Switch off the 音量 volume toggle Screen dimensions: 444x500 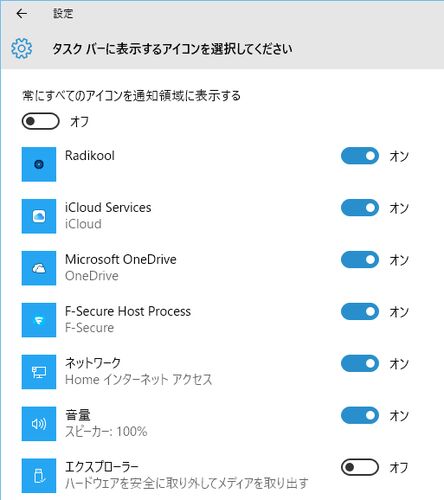360,415
